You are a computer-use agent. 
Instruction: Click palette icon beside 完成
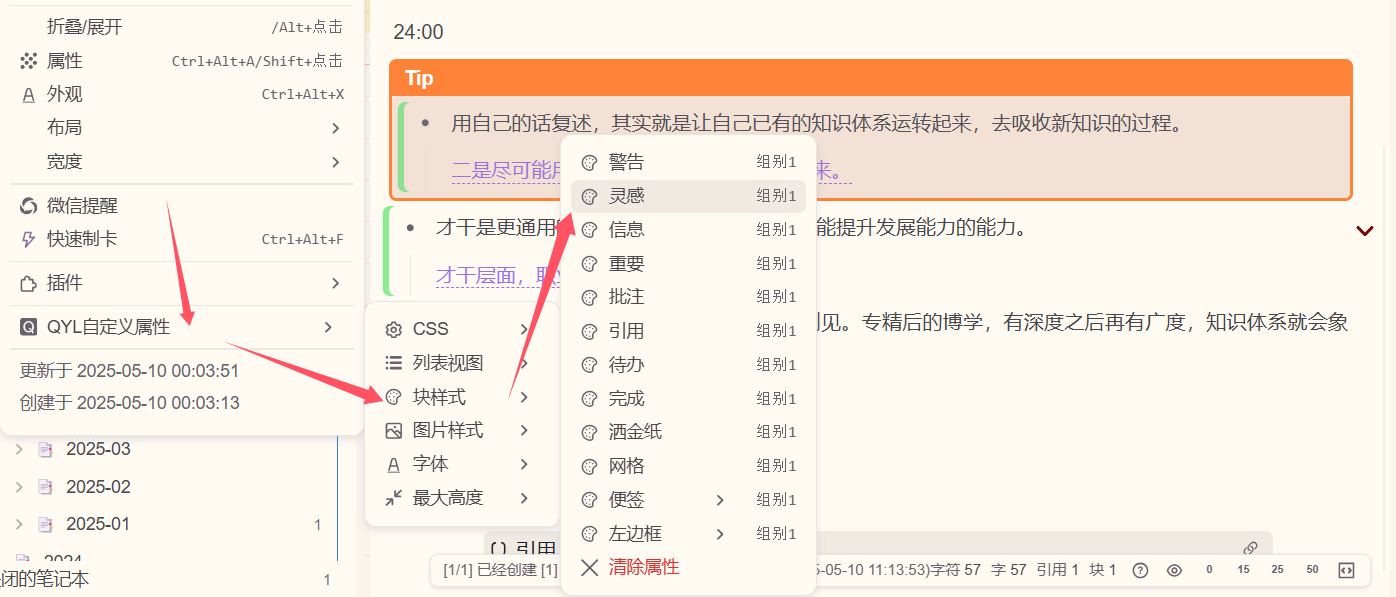tap(590, 399)
